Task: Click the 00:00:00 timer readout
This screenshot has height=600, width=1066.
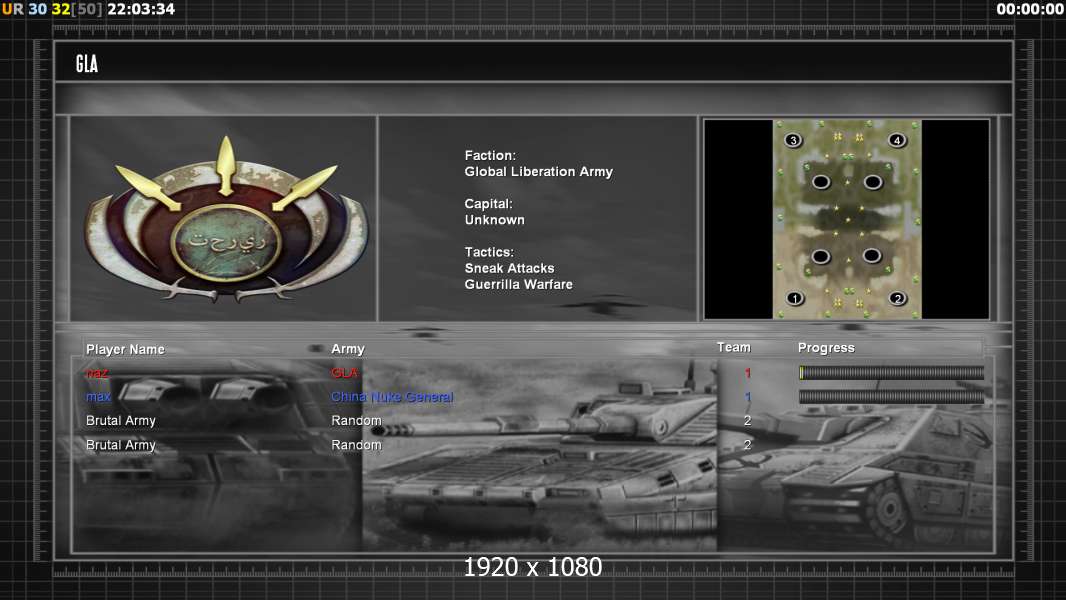Action: coord(1030,9)
